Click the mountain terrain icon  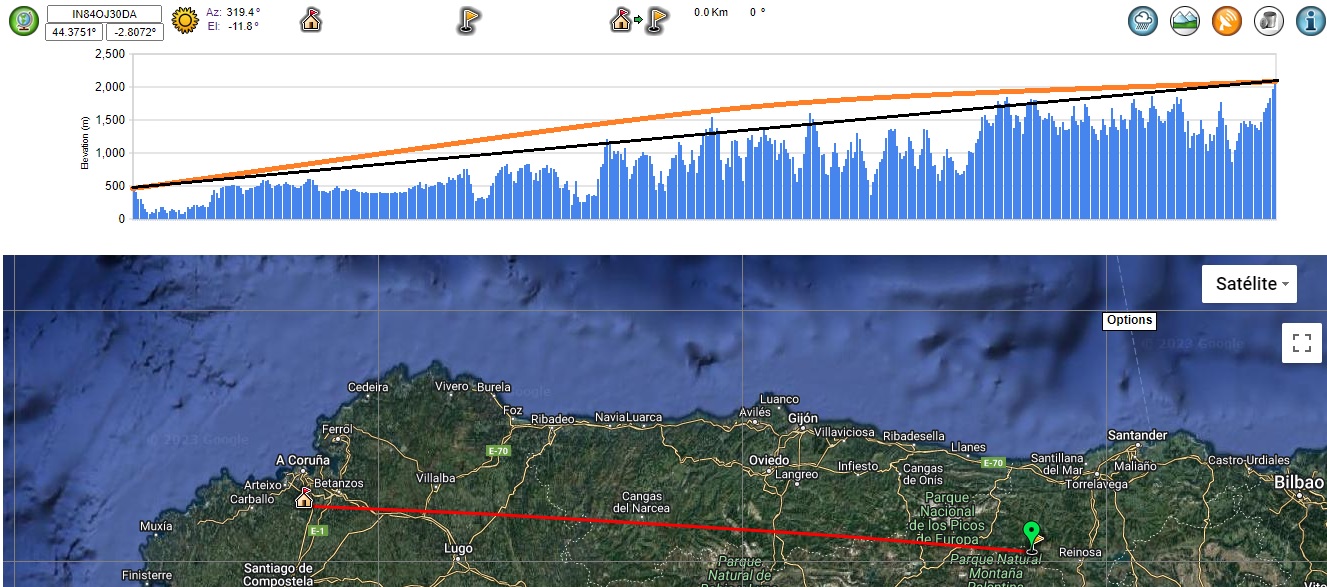coord(1185,21)
